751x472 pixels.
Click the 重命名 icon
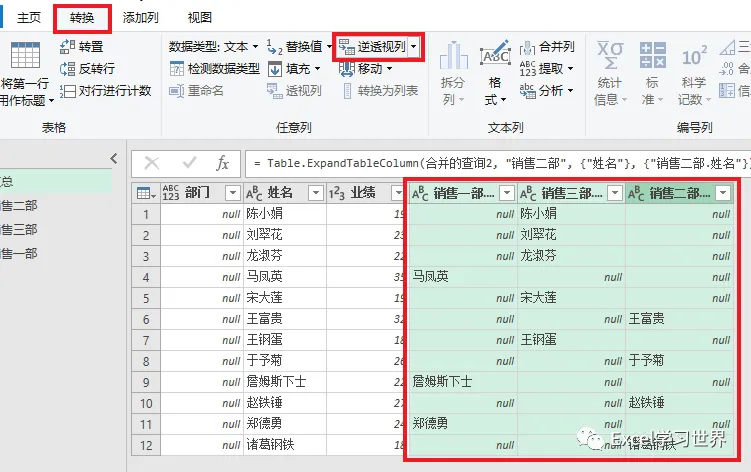(177, 91)
